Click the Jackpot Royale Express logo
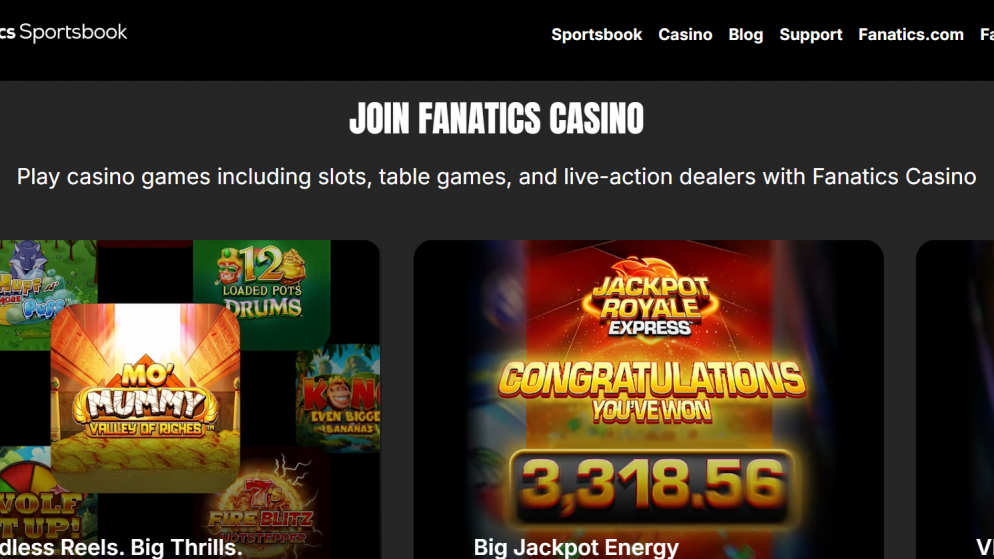This screenshot has width=994, height=559. (x=650, y=298)
